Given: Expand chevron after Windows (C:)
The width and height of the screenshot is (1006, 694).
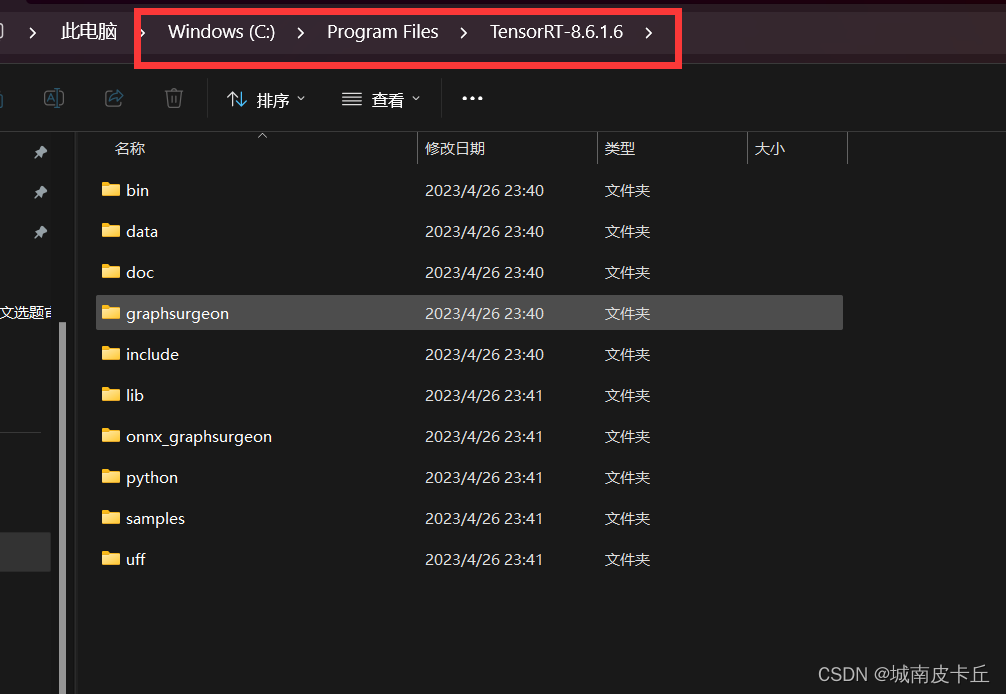Looking at the screenshot, I should coord(301,33).
